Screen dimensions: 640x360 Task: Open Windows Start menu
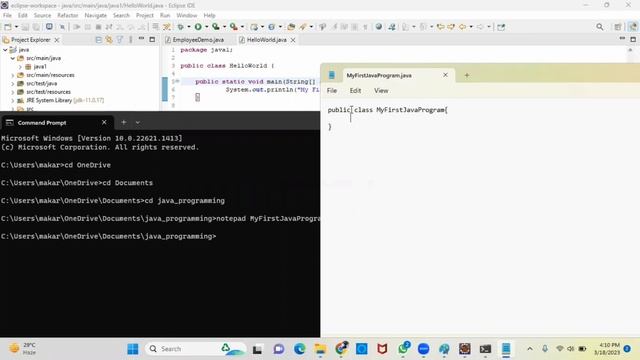pos(133,349)
